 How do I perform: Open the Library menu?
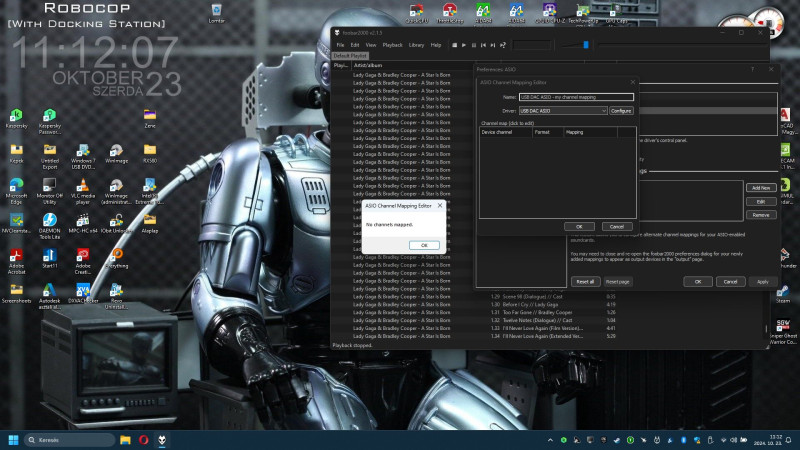(x=416, y=45)
